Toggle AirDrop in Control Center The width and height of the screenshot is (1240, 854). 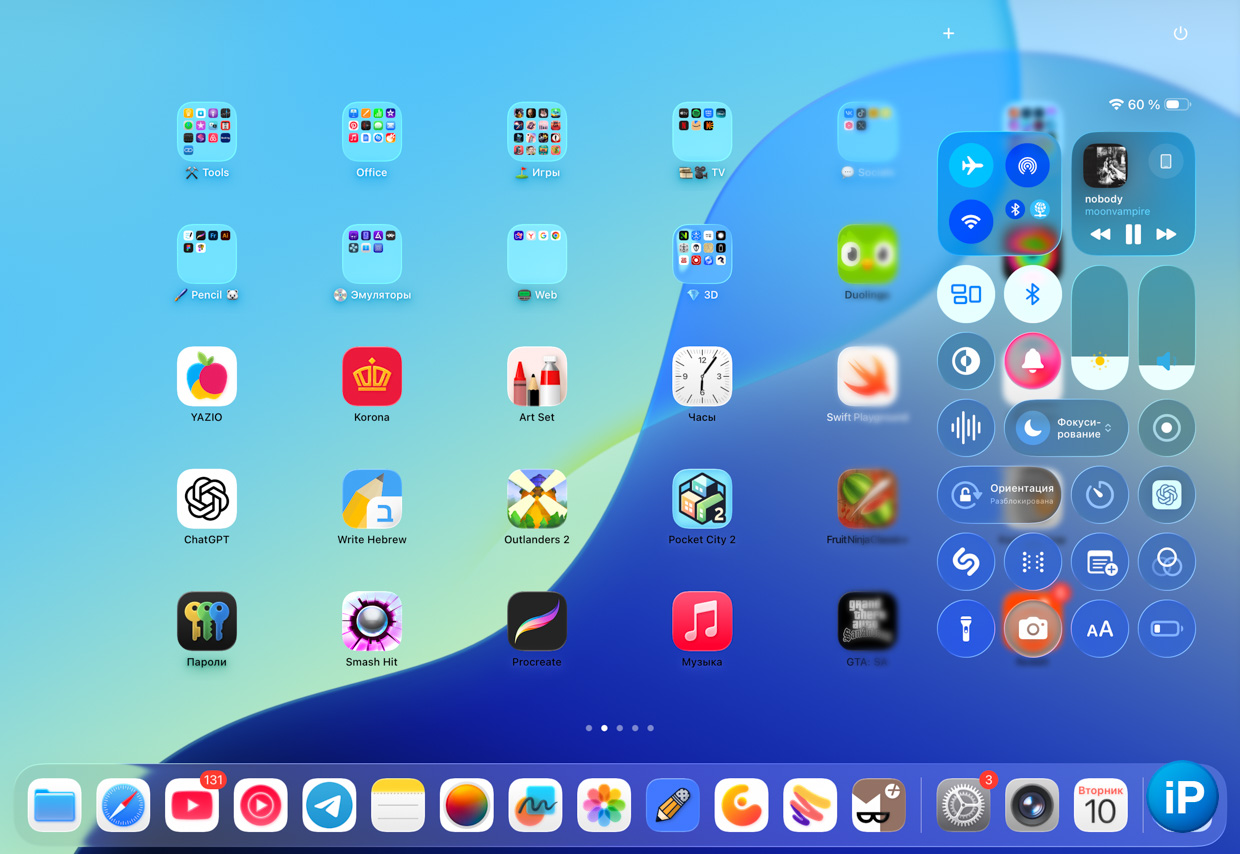(x=1027, y=166)
